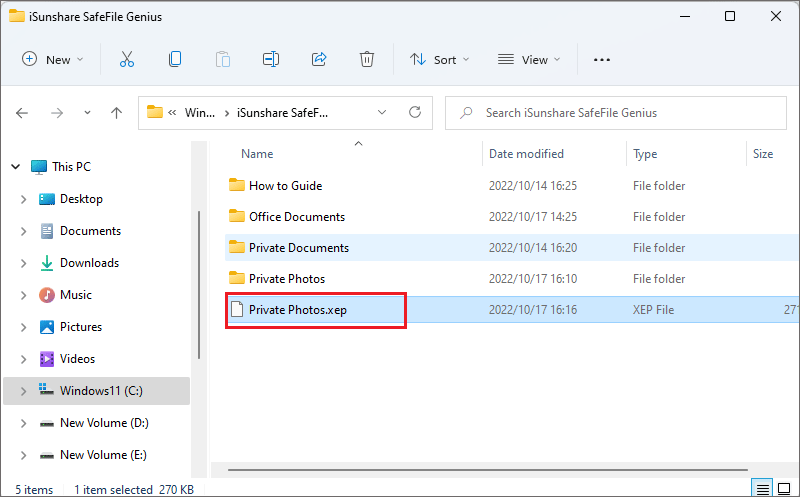Click the Private Photos.xep file icon
The height and width of the screenshot is (497, 800).
pyautogui.click(x=237, y=309)
